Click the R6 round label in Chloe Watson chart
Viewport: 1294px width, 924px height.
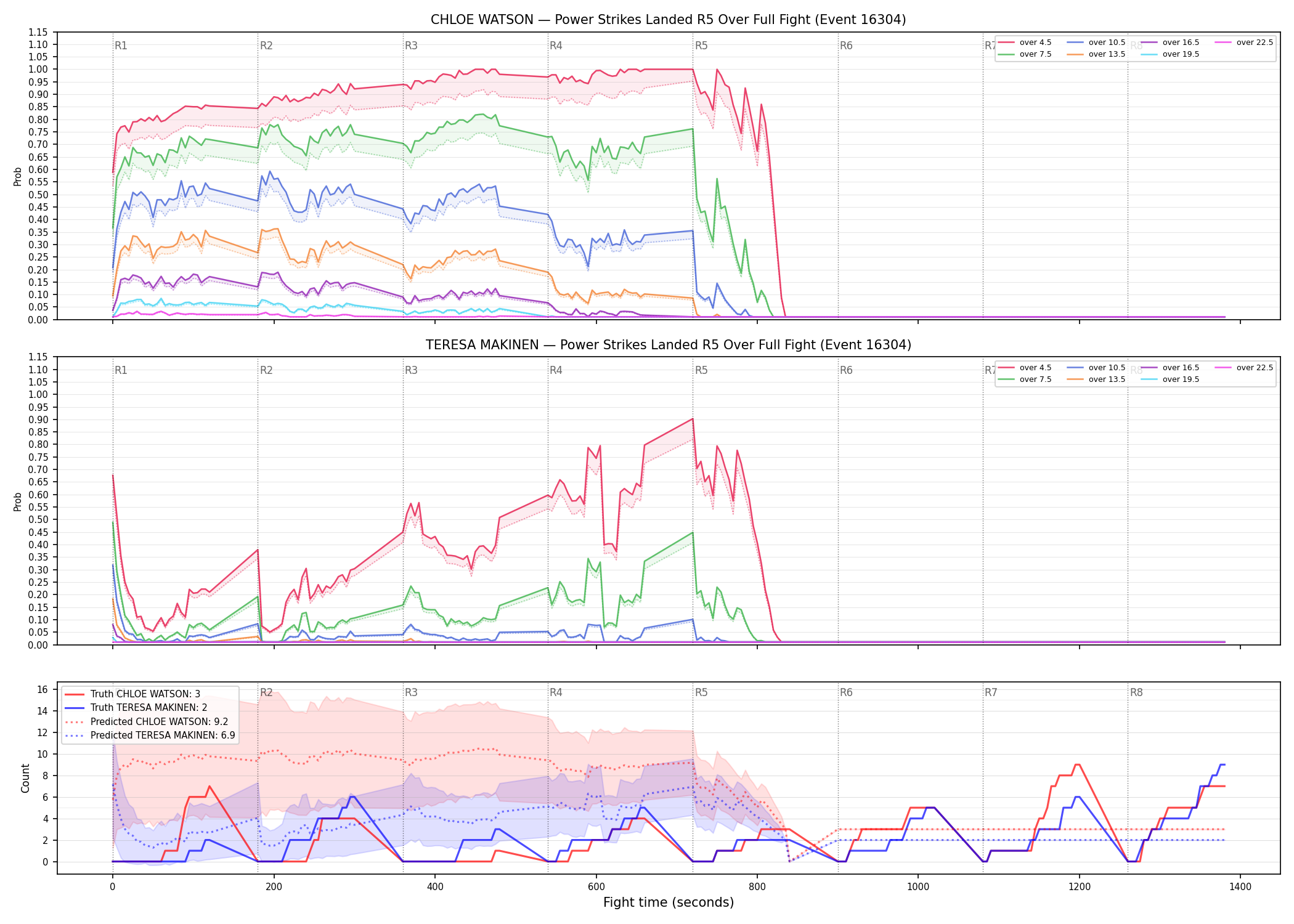[x=846, y=46]
